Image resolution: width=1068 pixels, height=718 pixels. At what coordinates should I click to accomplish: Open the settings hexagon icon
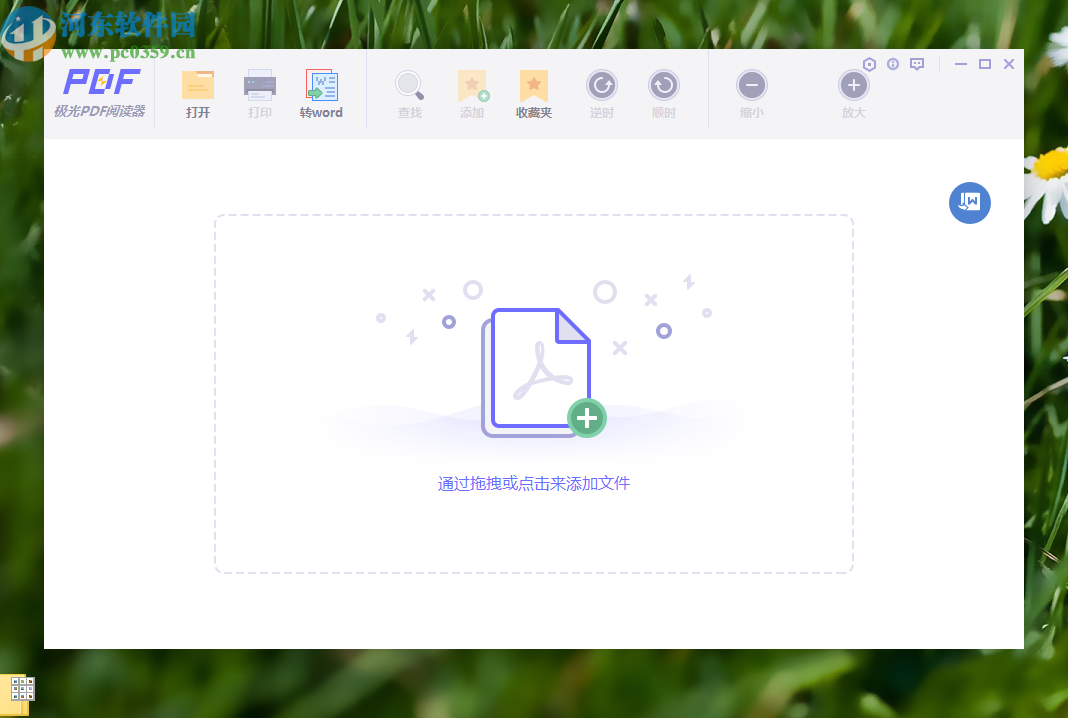coord(868,63)
